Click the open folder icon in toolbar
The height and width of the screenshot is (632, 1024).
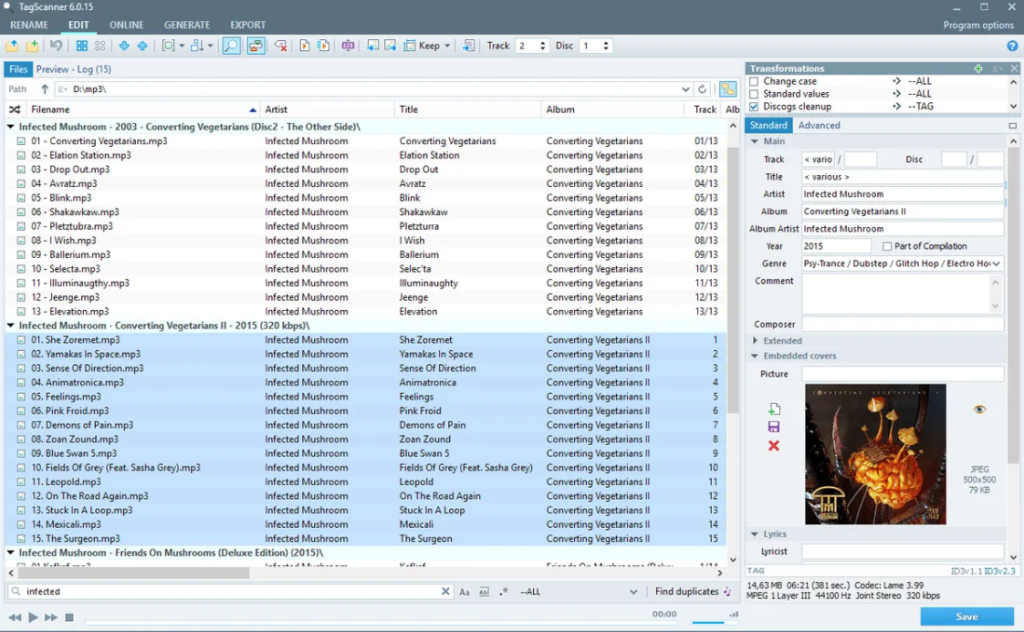click(12, 46)
